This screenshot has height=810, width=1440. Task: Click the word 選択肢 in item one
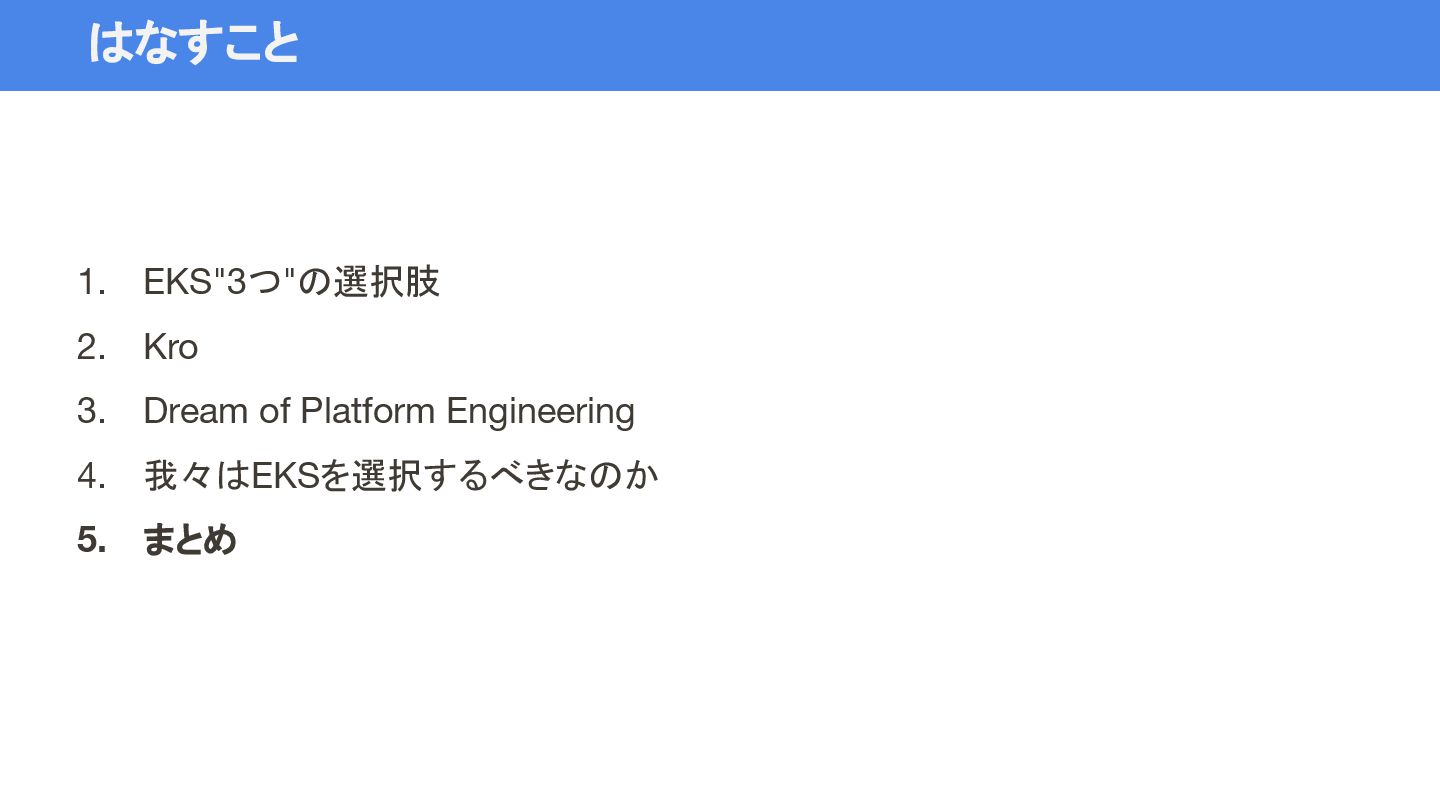(x=387, y=282)
